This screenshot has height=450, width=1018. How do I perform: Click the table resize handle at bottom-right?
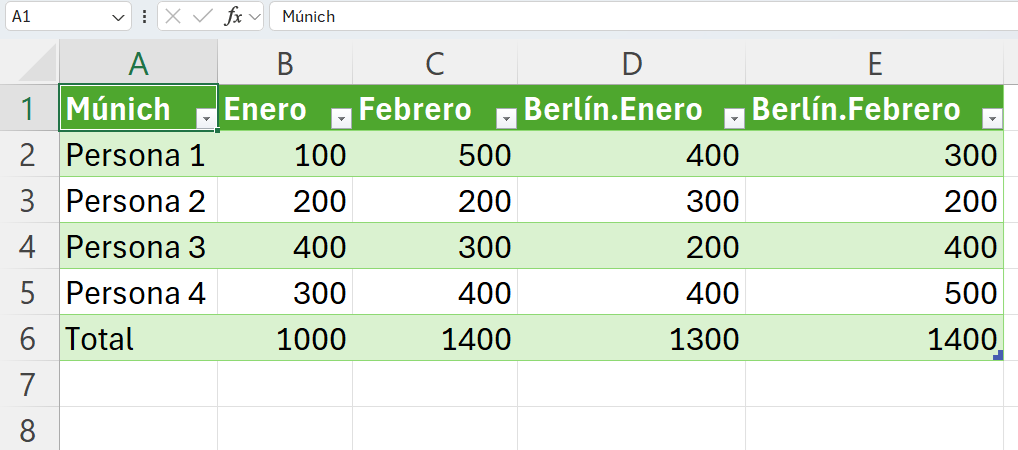click(998, 356)
